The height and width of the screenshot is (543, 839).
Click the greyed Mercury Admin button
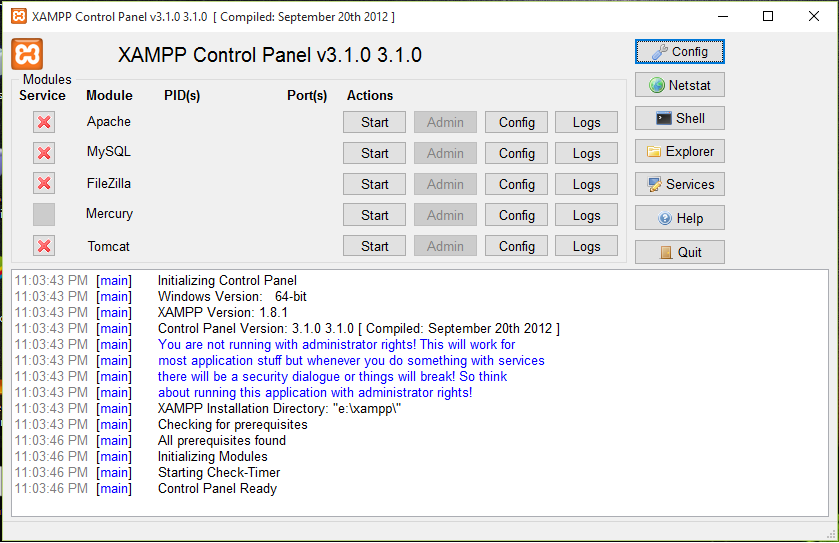445,215
